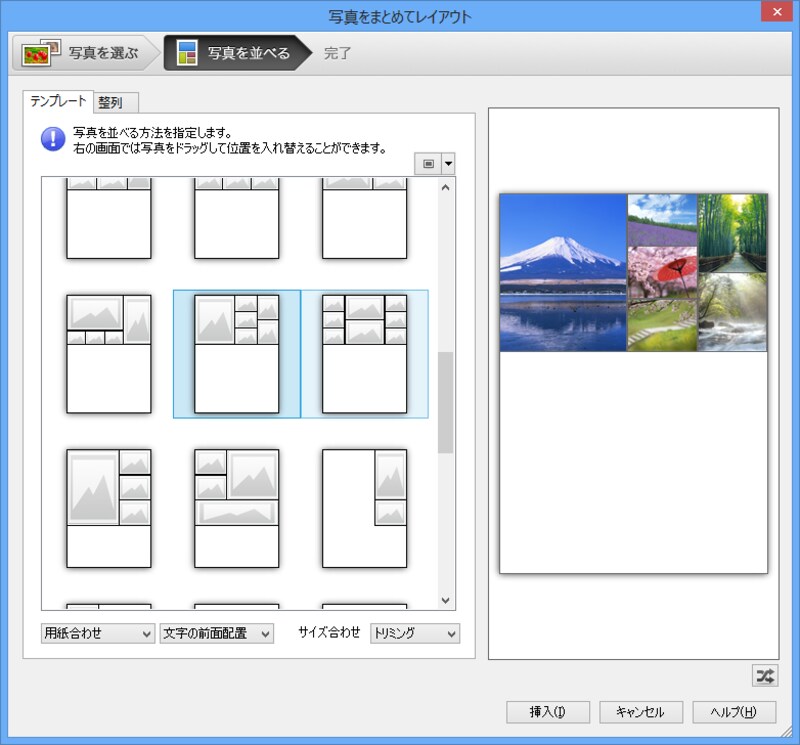The image size is (800, 745).
Task: Click the shuffle photo arrangement icon
Action: pos(765,677)
